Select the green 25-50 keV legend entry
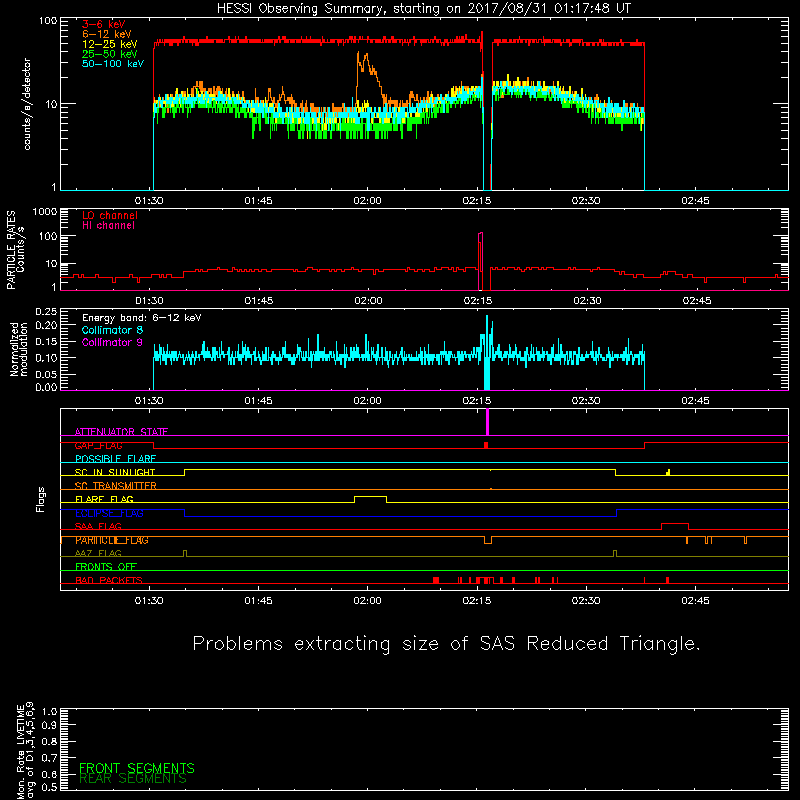800x800 pixels. click(x=110, y=54)
